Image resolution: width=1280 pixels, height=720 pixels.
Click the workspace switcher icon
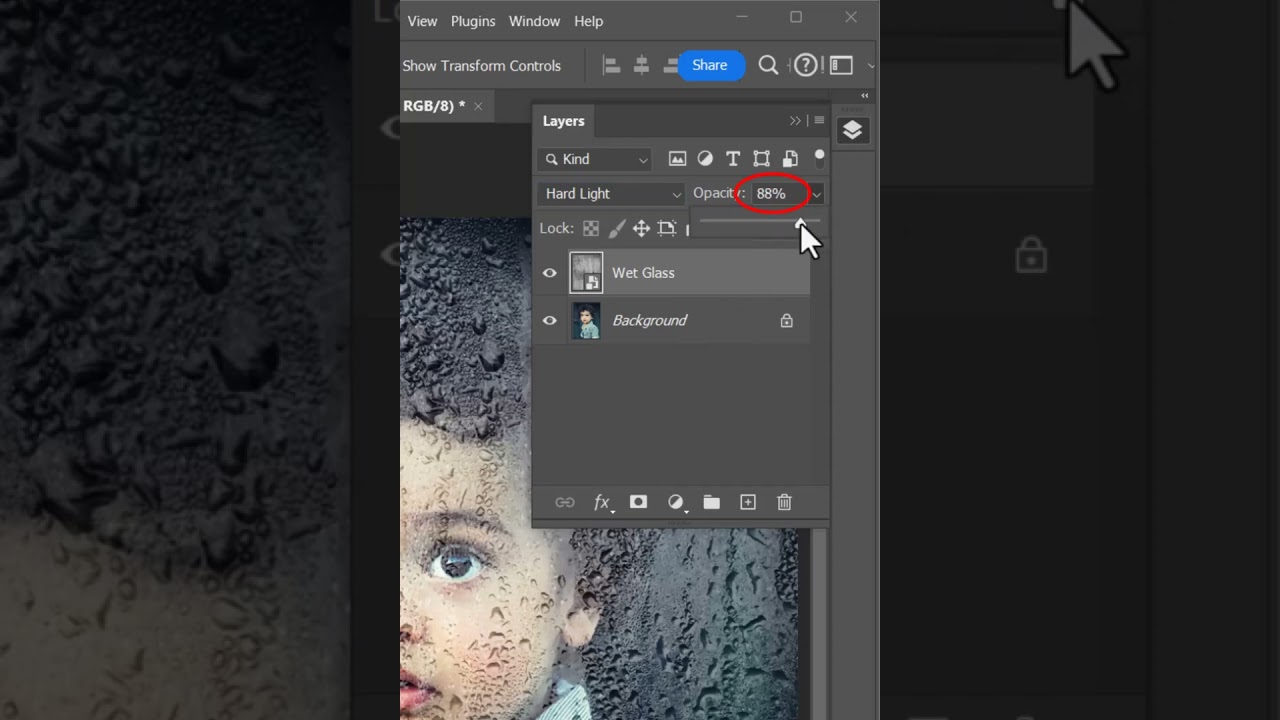pyautogui.click(x=841, y=65)
